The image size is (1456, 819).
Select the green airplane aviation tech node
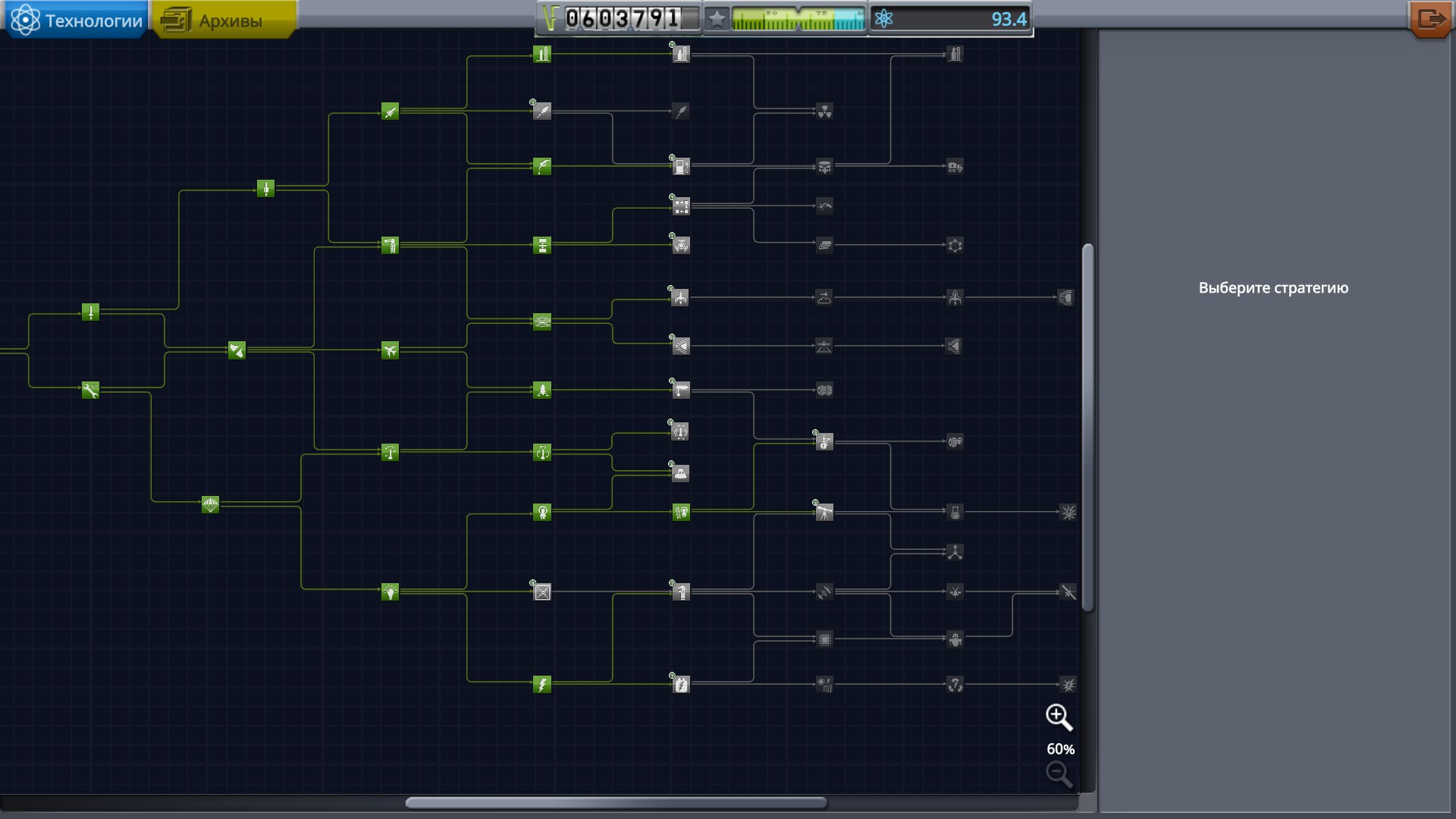pyautogui.click(x=390, y=350)
